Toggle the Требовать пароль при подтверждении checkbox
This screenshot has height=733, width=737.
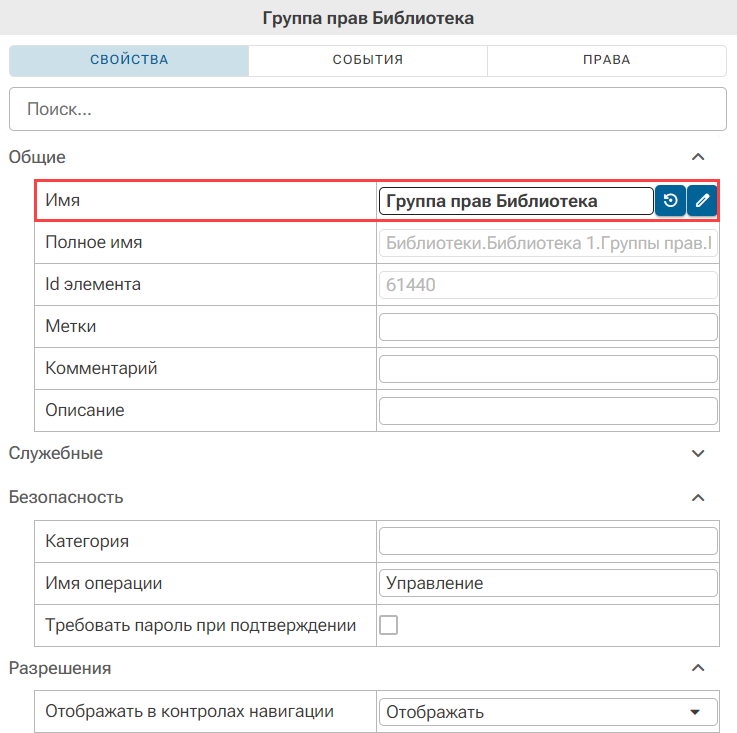click(x=388, y=625)
